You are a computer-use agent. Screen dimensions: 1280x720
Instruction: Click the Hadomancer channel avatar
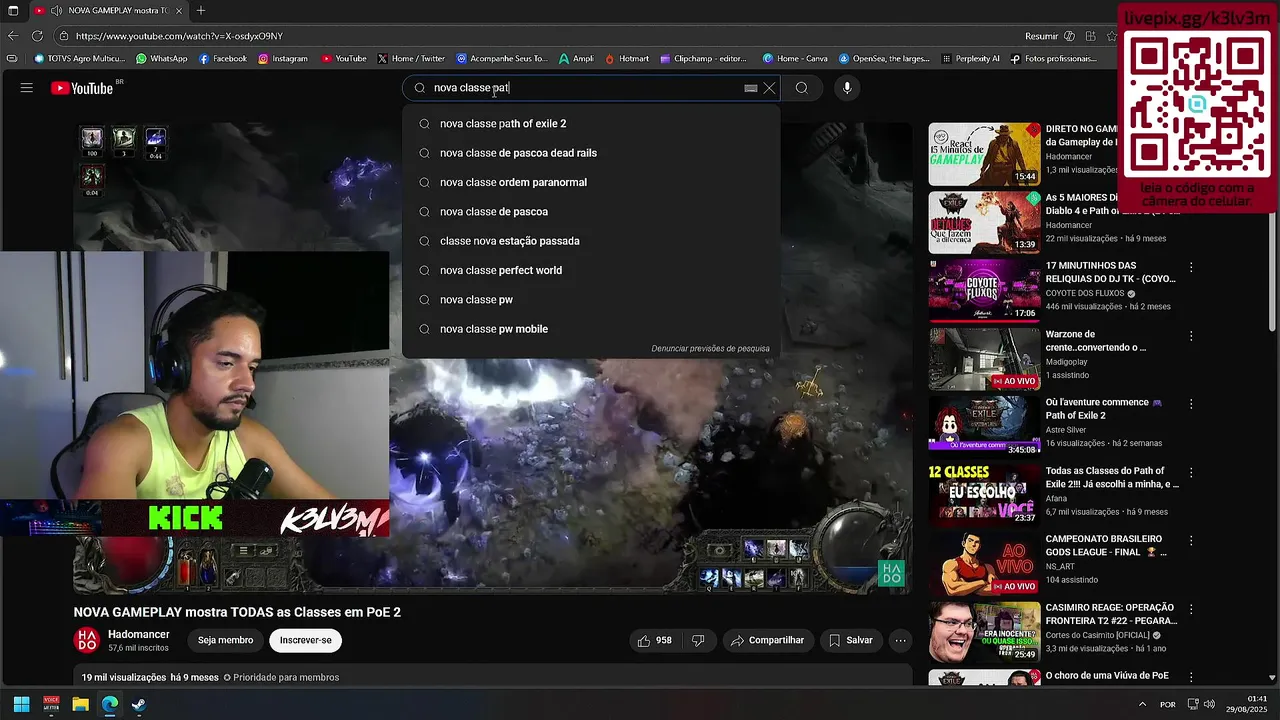click(87, 640)
